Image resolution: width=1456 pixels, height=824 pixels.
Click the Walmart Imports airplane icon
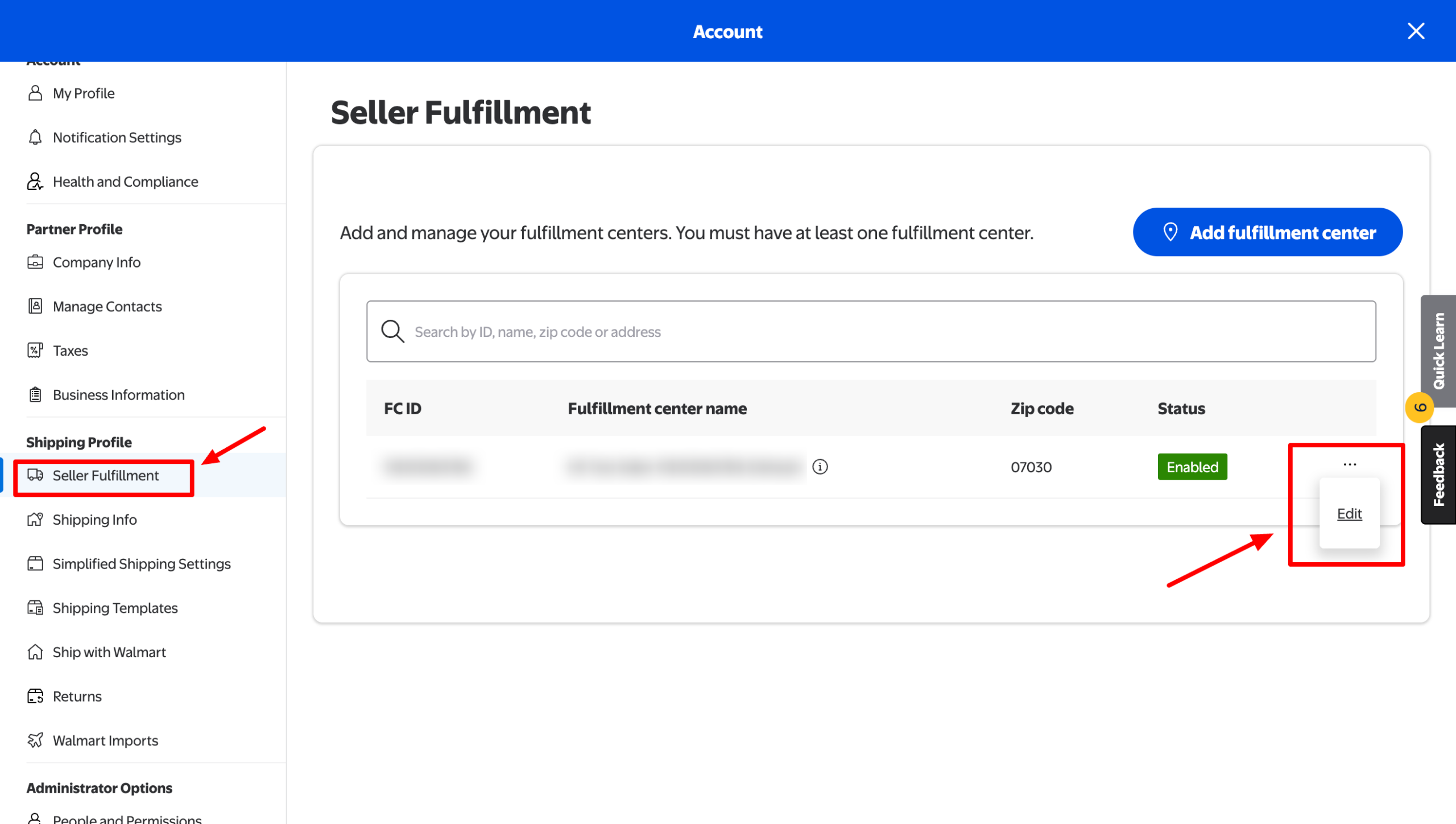[35, 740]
